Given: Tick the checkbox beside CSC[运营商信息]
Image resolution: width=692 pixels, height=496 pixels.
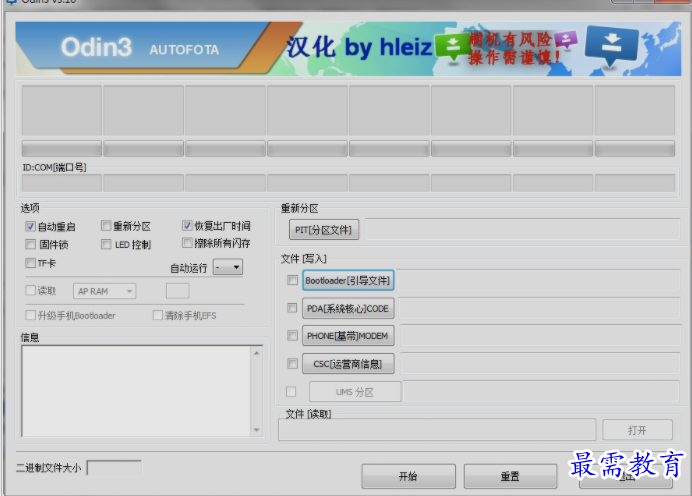Looking at the screenshot, I should tap(292, 364).
